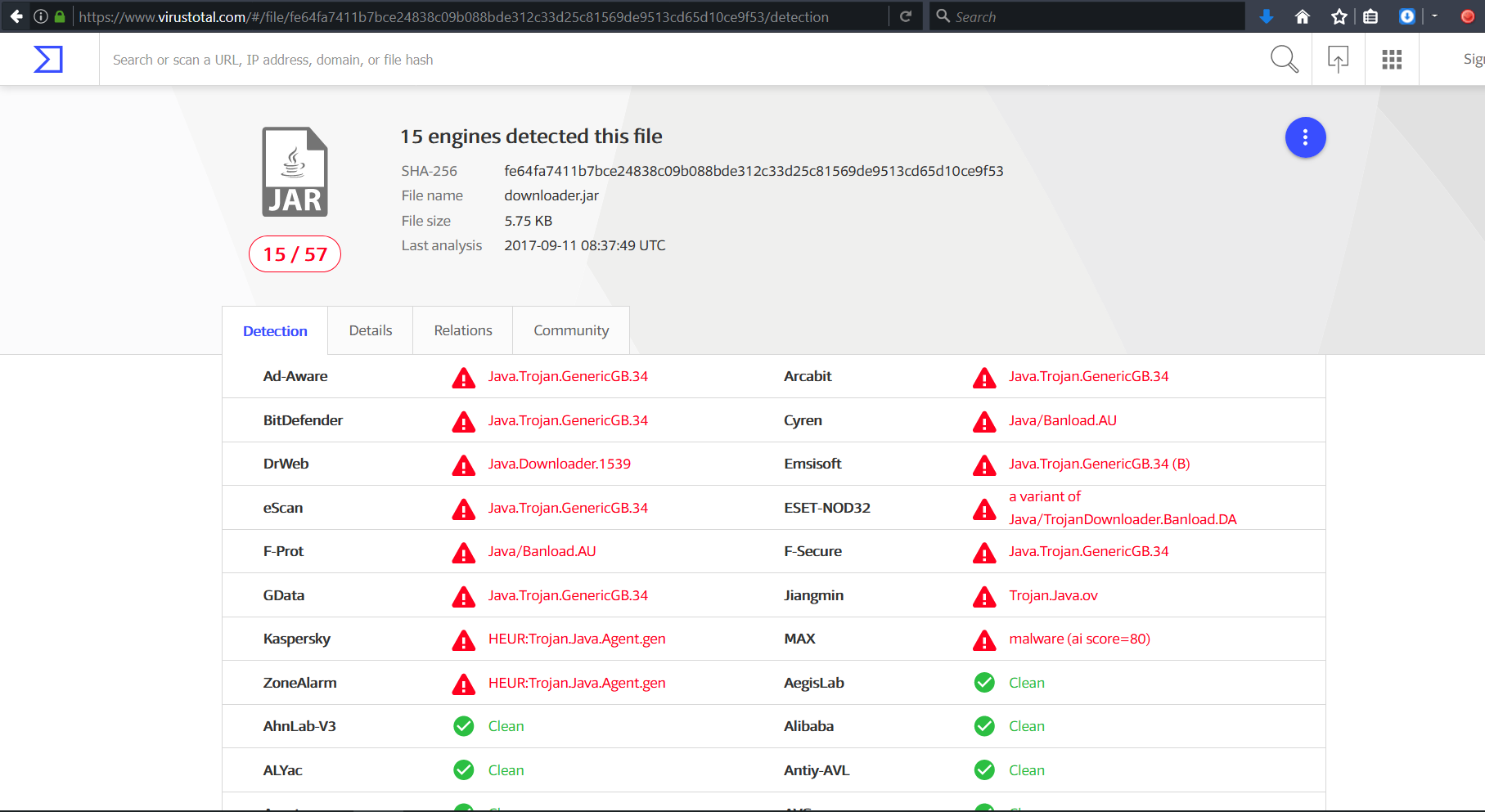Open the browser downloads arrow icon
This screenshot has width=1485, height=812.
(1267, 16)
